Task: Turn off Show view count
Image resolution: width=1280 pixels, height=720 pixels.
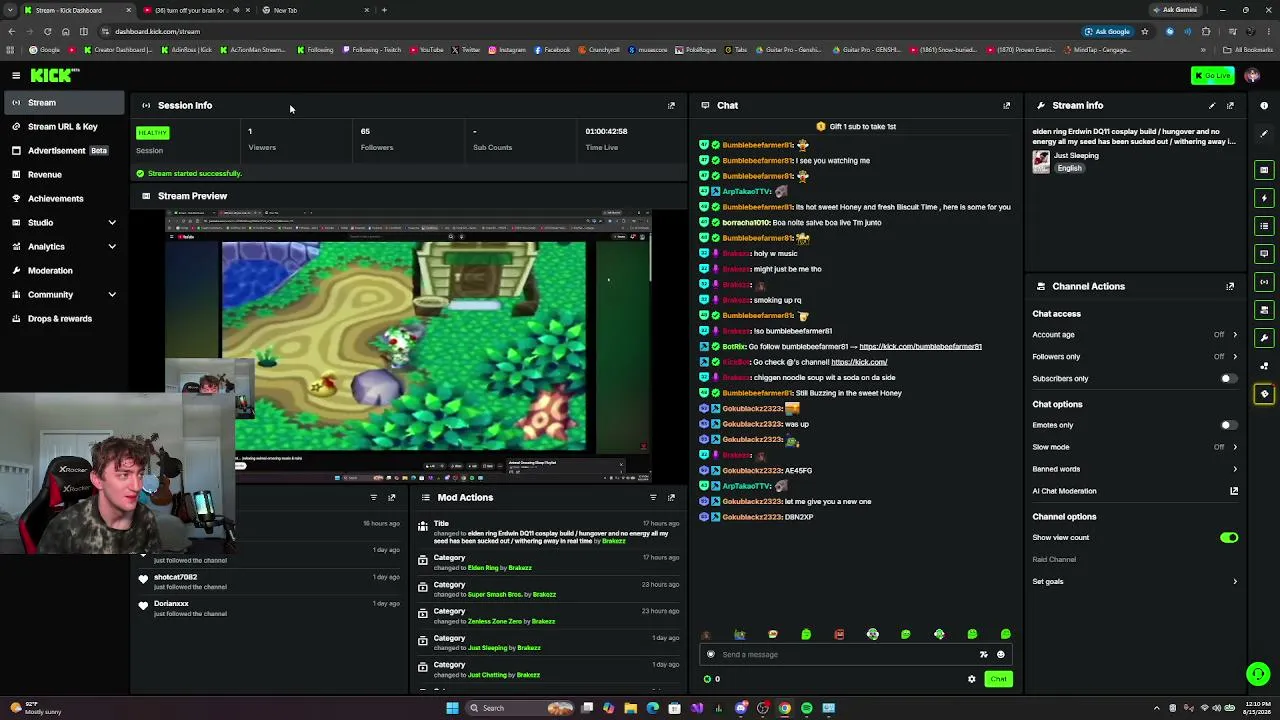Action: coord(1229,538)
